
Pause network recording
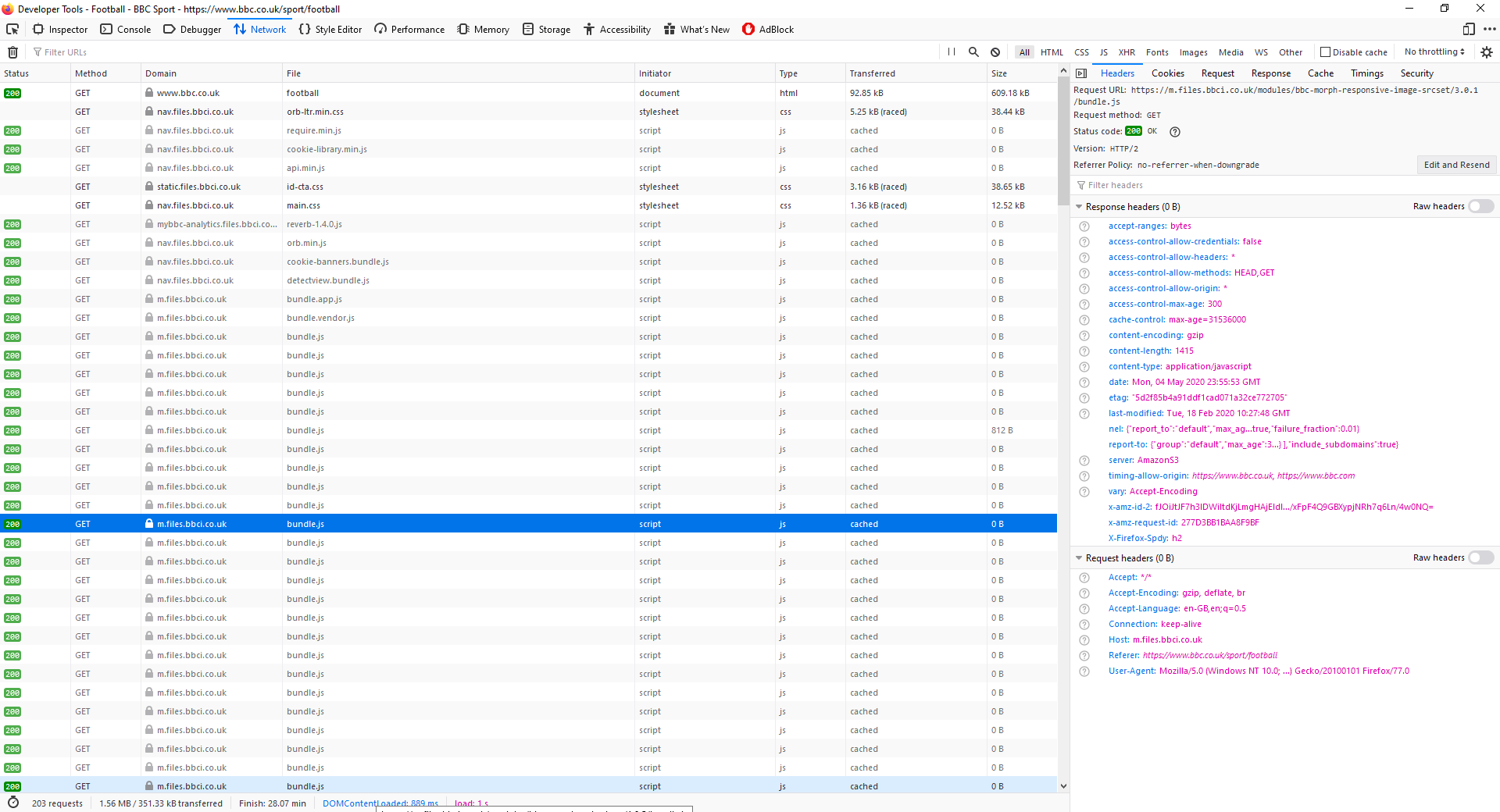(x=952, y=52)
